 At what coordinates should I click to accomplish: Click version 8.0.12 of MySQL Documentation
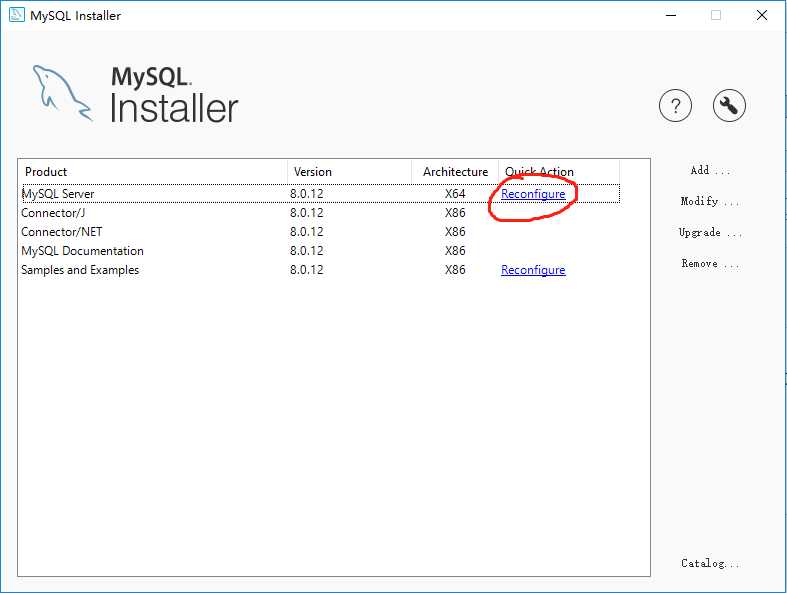(306, 251)
